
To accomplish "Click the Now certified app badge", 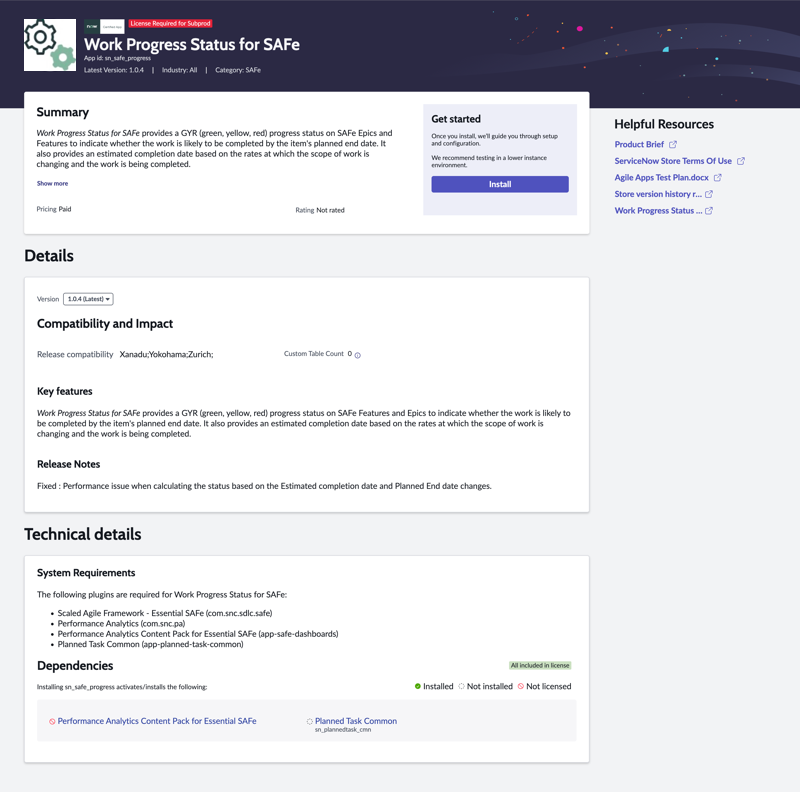I will [x=104, y=27].
